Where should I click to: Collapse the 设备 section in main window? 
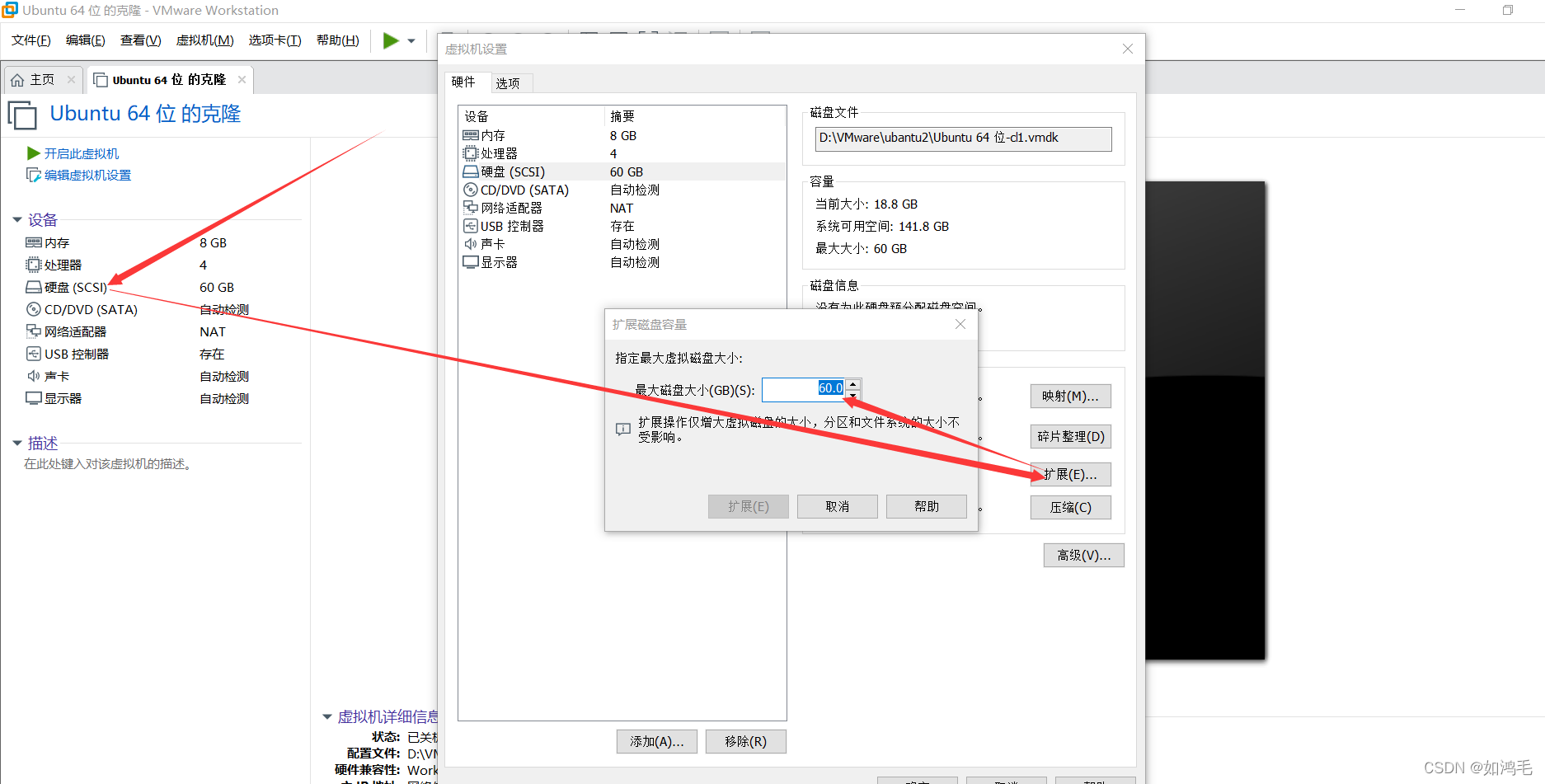click(17, 220)
